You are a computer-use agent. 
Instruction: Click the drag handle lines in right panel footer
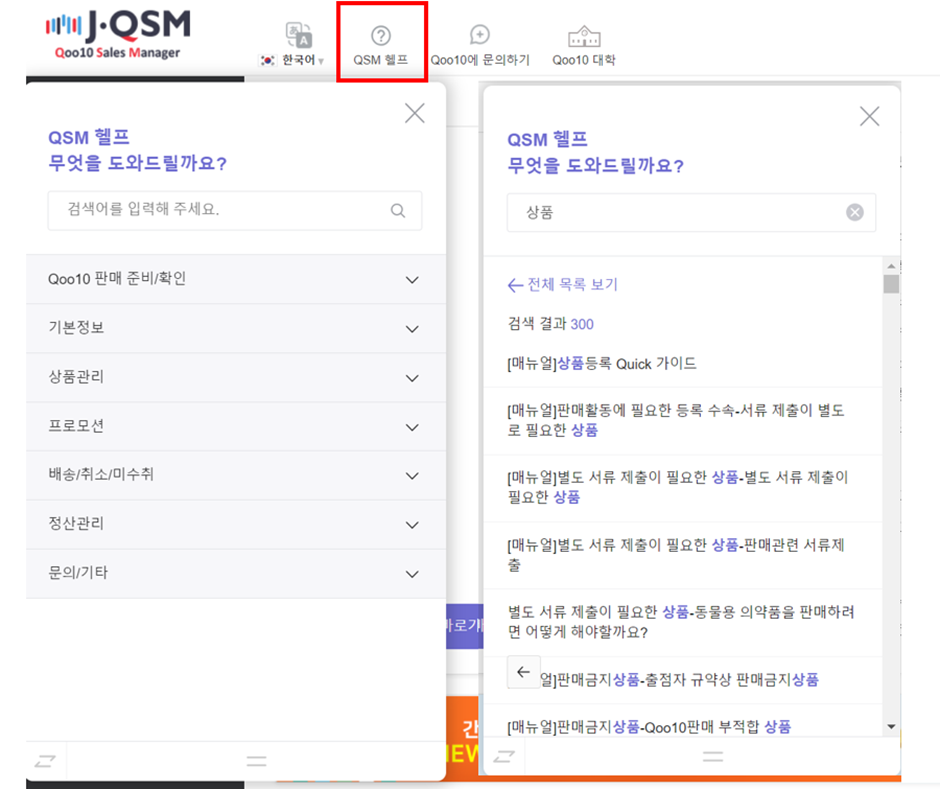[713, 756]
